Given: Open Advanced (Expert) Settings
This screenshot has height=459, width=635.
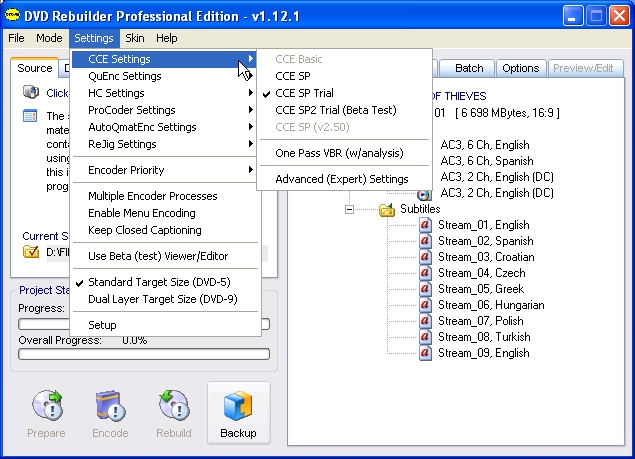Looking at the screenshot, I should pyautogui.click(x=344, y=179).
